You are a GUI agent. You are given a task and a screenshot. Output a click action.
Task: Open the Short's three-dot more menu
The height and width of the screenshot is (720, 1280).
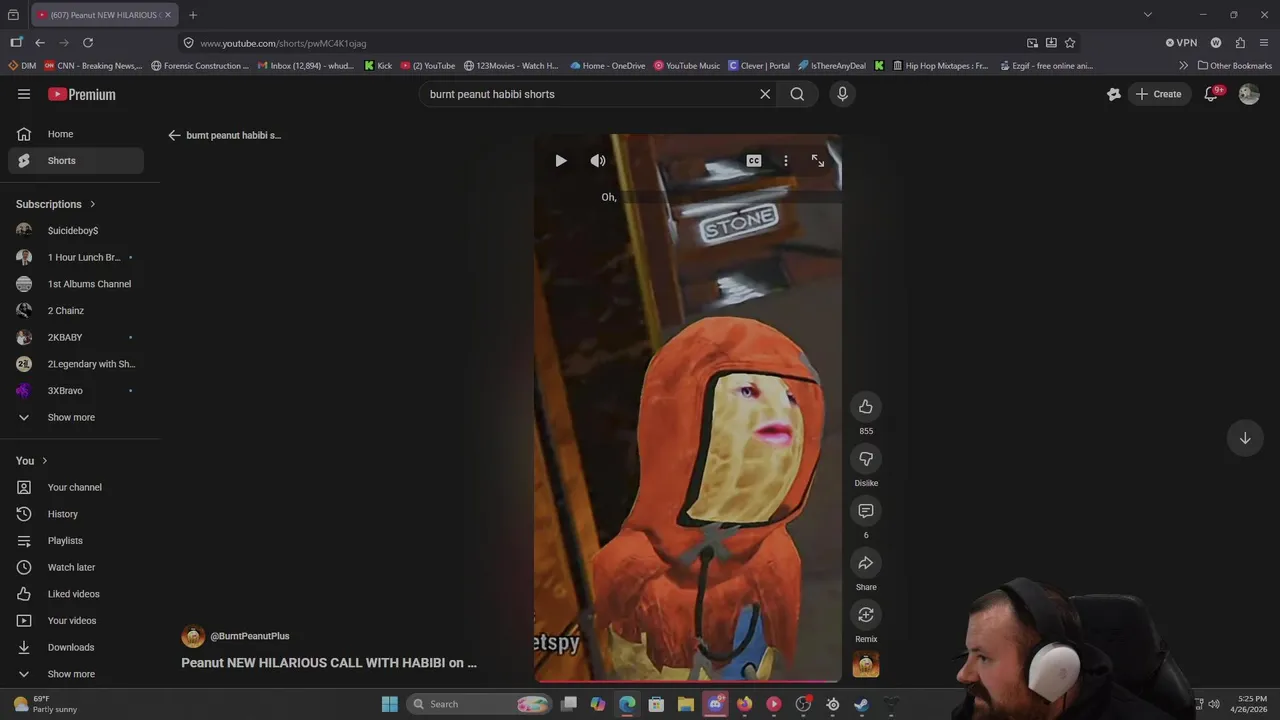pyautogui.click(x=786, y=161)
